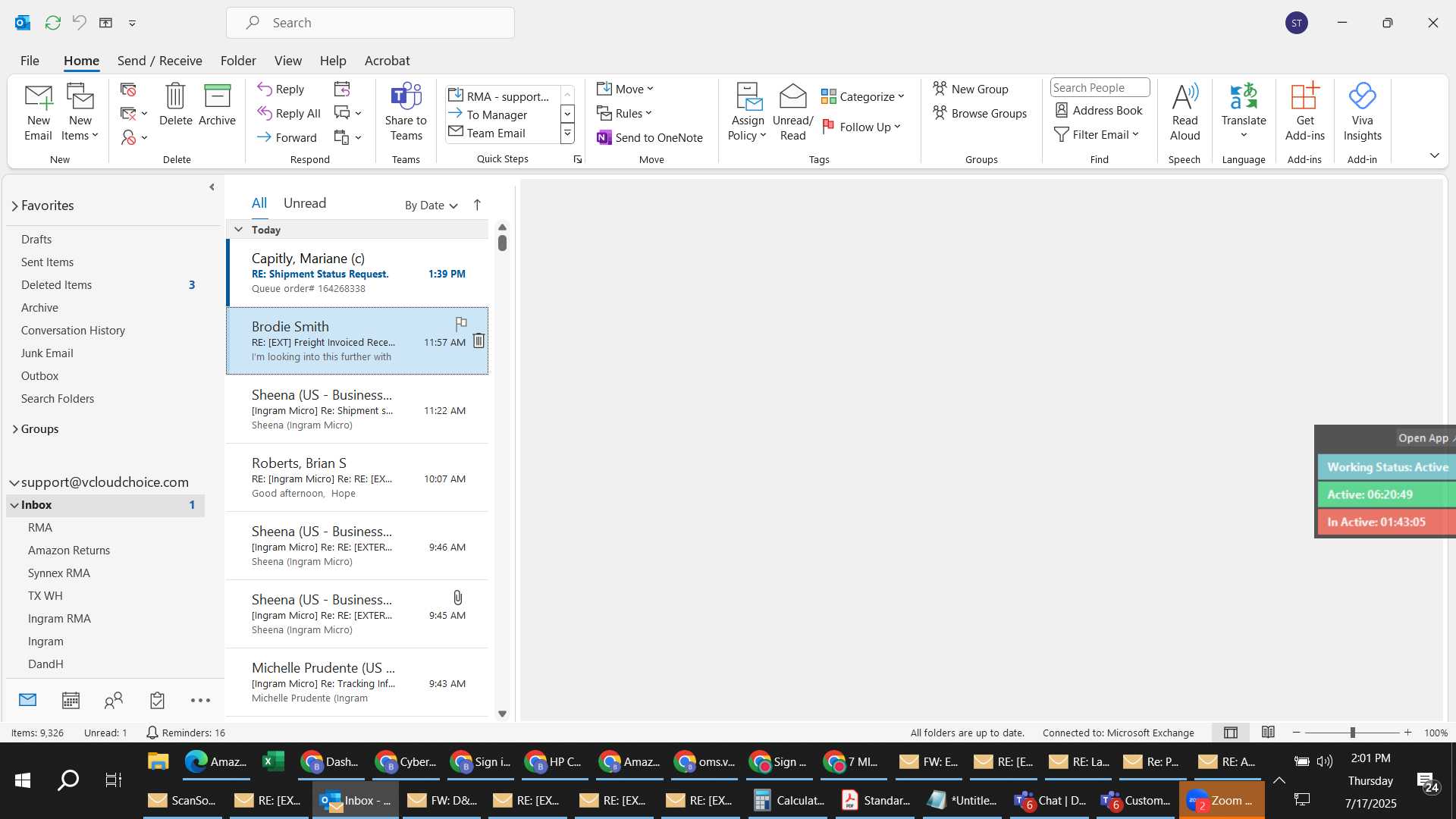Open the Address Book
Viewport: 1456px width, 819px height.
click(x=1099, y=110)
